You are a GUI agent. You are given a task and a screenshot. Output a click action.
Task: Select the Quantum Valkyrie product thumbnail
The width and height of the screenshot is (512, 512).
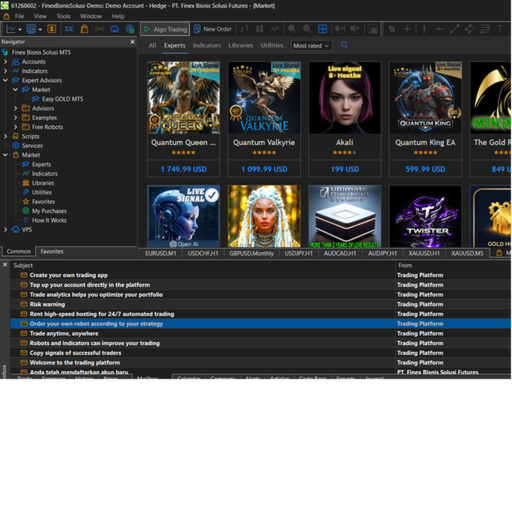(x=264, y=98)
